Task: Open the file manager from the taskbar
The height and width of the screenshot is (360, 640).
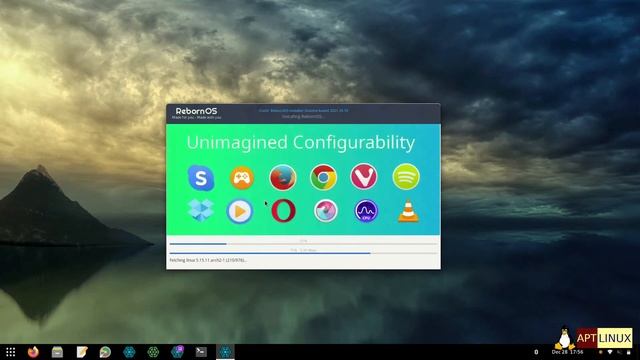Action: 57,352
